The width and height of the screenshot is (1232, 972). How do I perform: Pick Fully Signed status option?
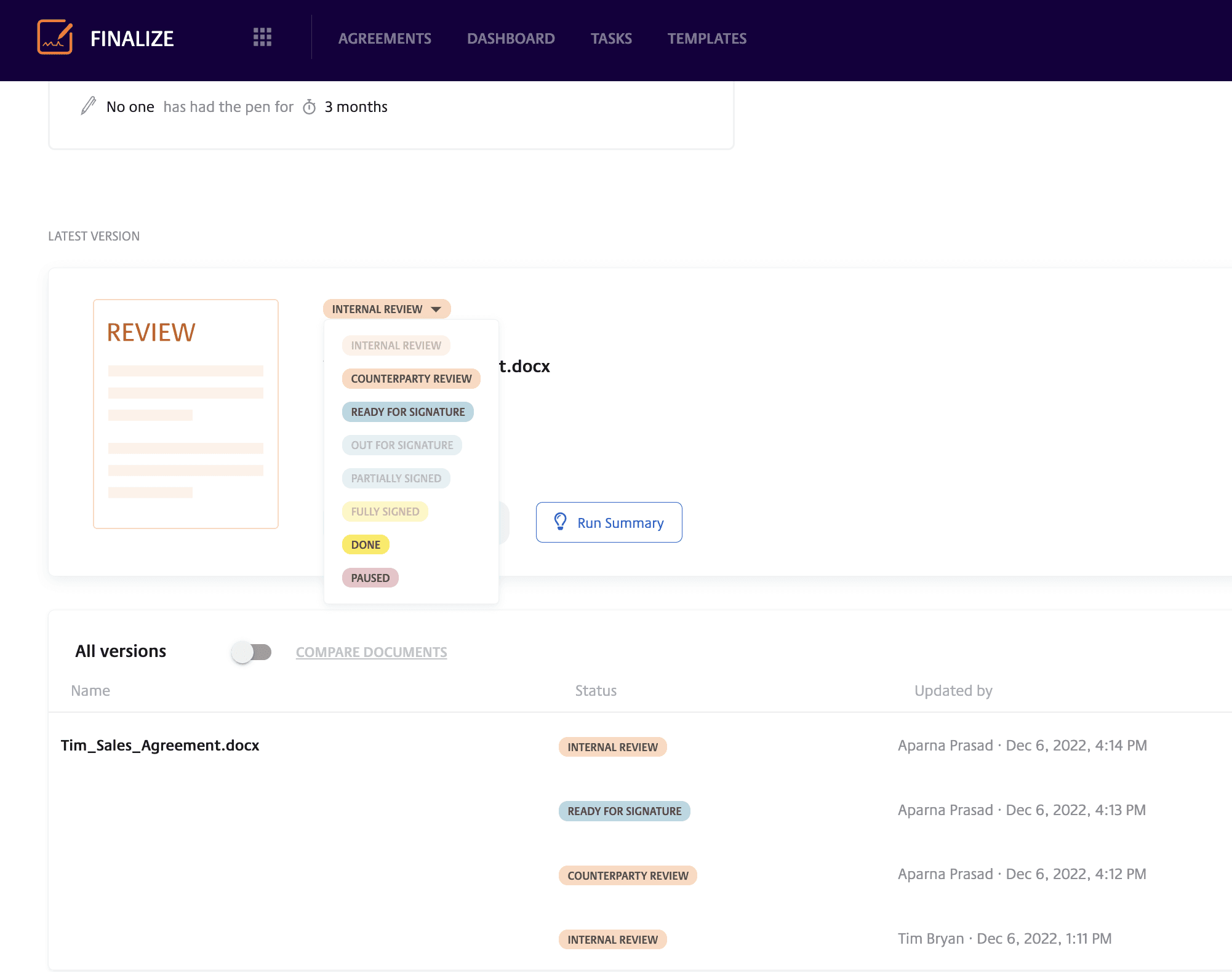[385, 511]
